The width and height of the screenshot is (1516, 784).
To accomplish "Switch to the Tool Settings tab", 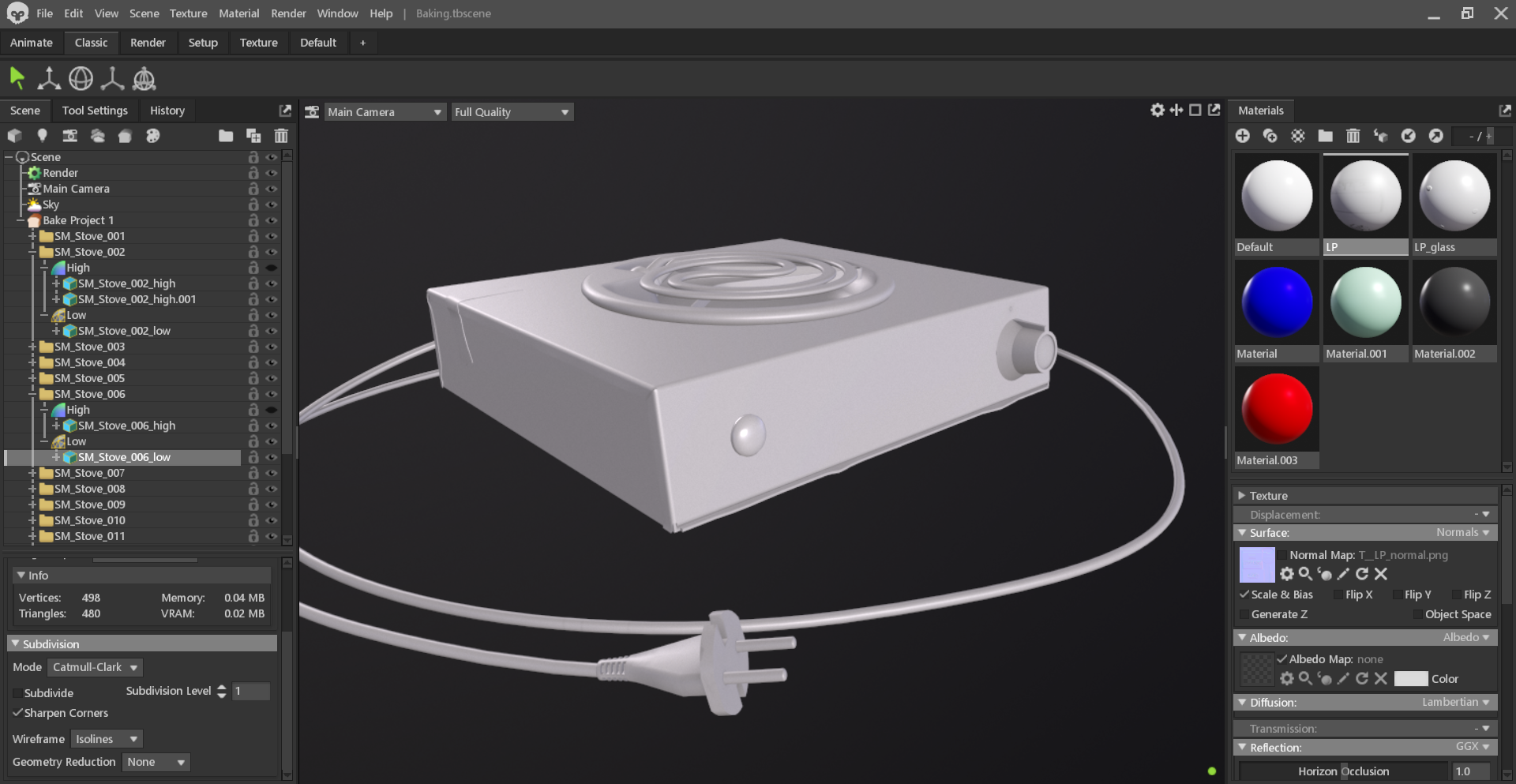I will 95,111.
